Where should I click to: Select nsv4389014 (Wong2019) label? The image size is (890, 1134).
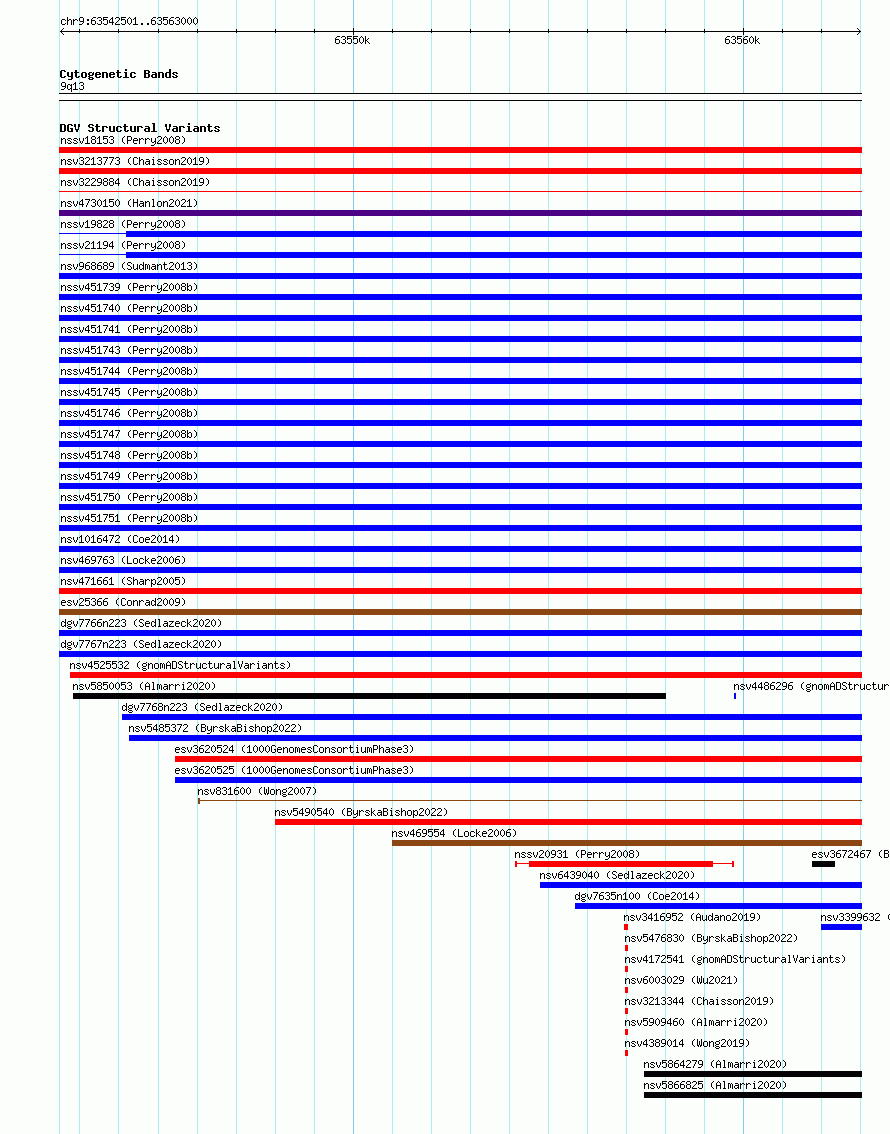tap(688, 1042)
